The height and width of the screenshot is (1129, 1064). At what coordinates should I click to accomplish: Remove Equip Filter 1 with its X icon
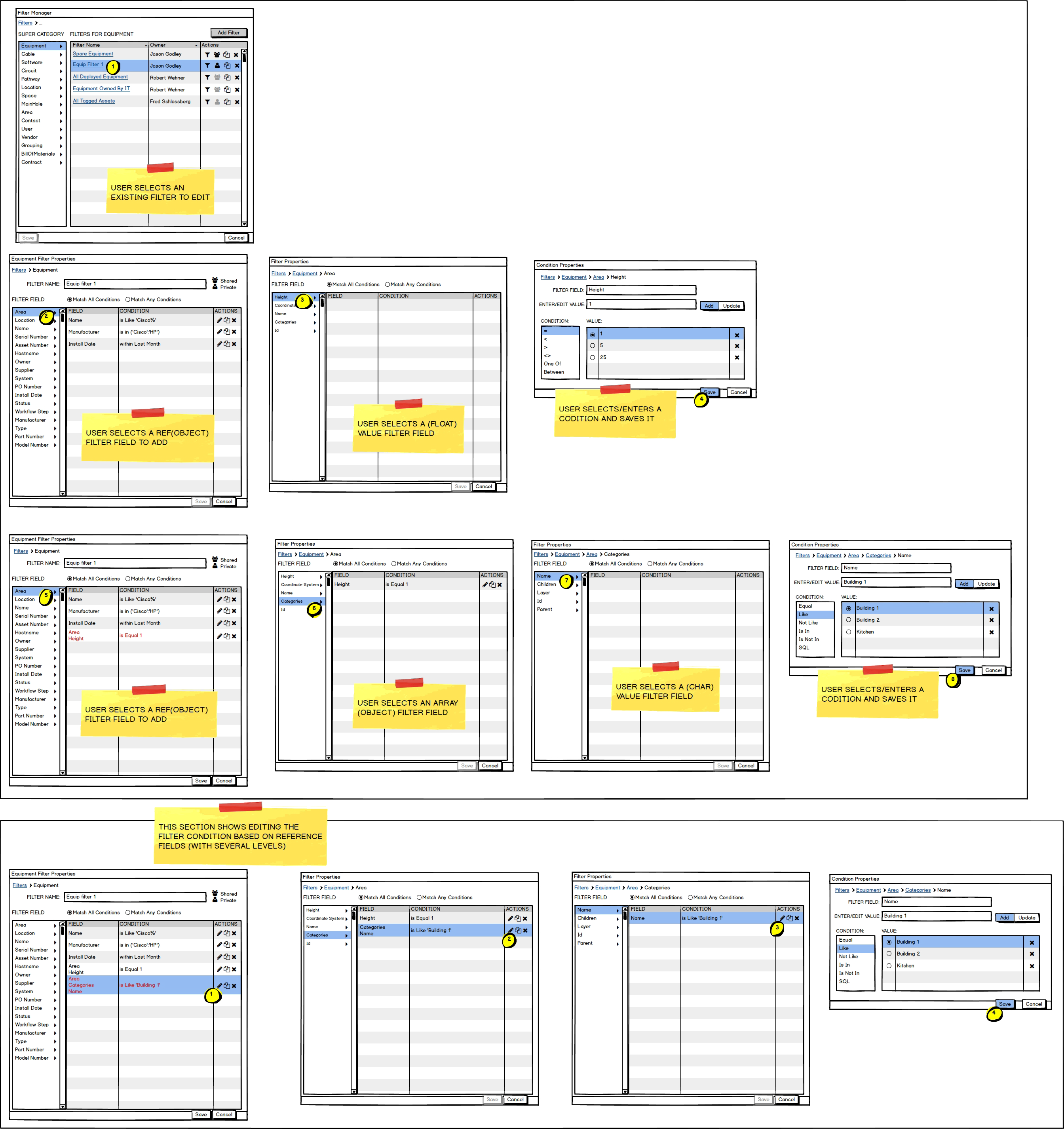[x=237, y=66]
